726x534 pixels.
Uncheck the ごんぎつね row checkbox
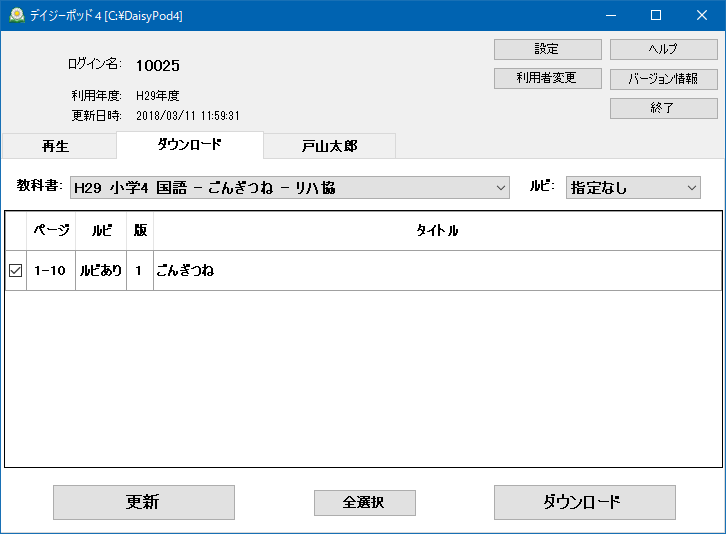(x=15, y=270)
